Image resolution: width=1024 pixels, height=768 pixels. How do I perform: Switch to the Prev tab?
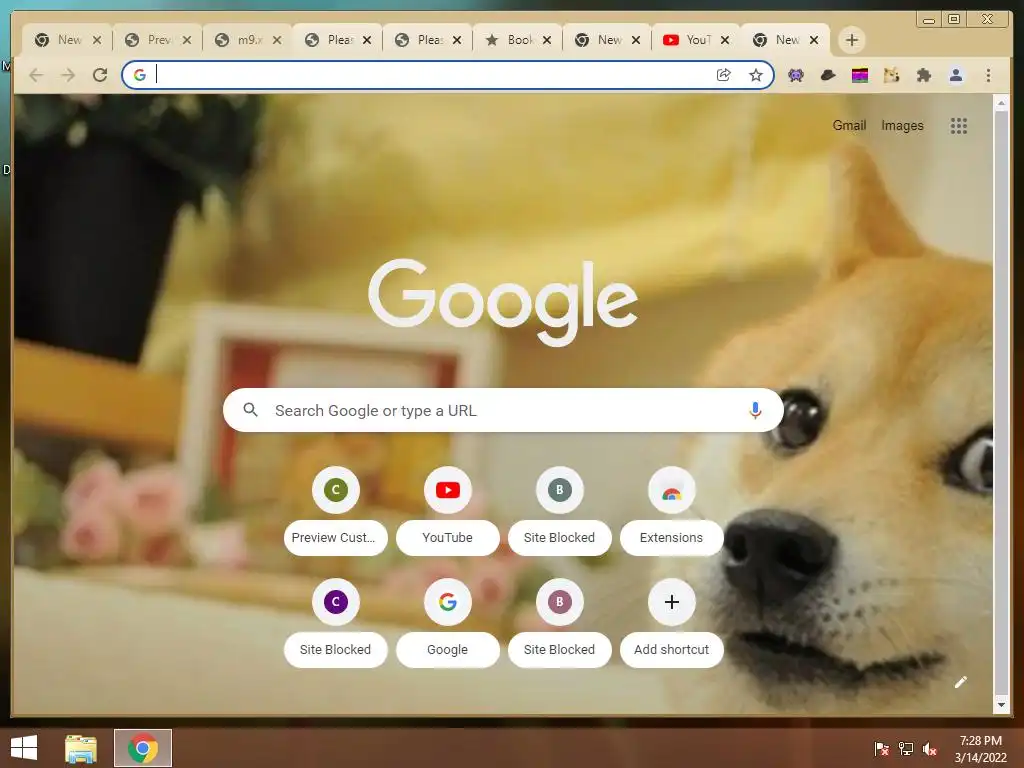[x=157, y=40]
